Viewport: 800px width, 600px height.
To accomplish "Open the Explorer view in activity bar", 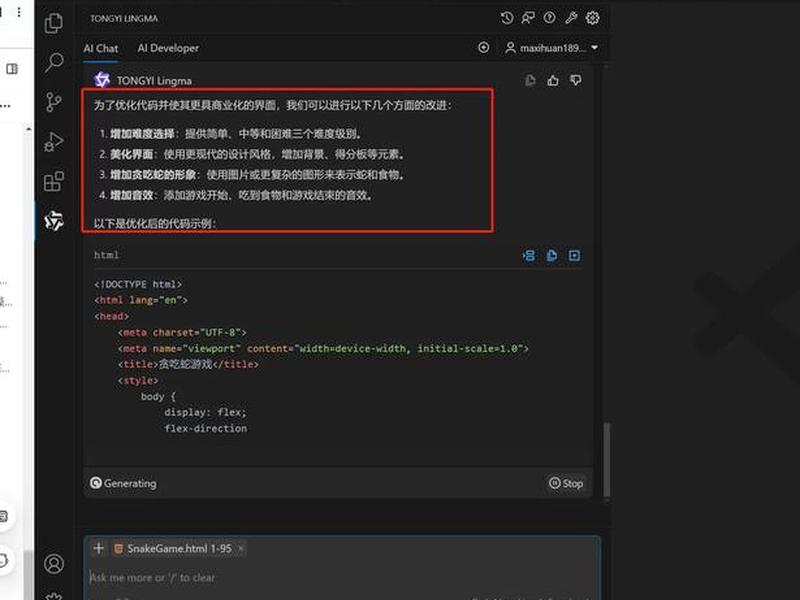I will tap(54, 22).
